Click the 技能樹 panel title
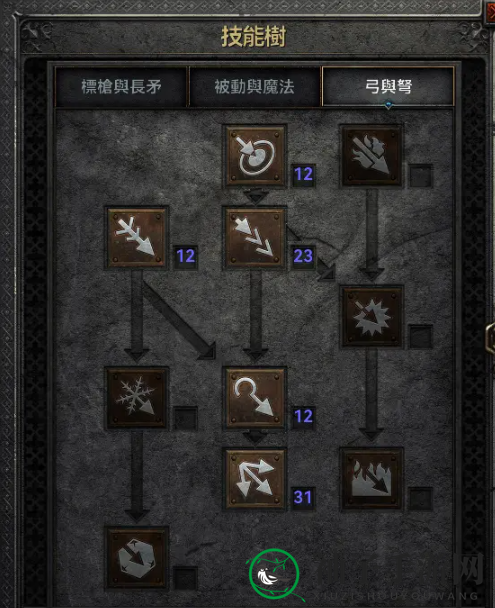Image resolution: width=495 pixels, height=608 pixels. [254, 36]
